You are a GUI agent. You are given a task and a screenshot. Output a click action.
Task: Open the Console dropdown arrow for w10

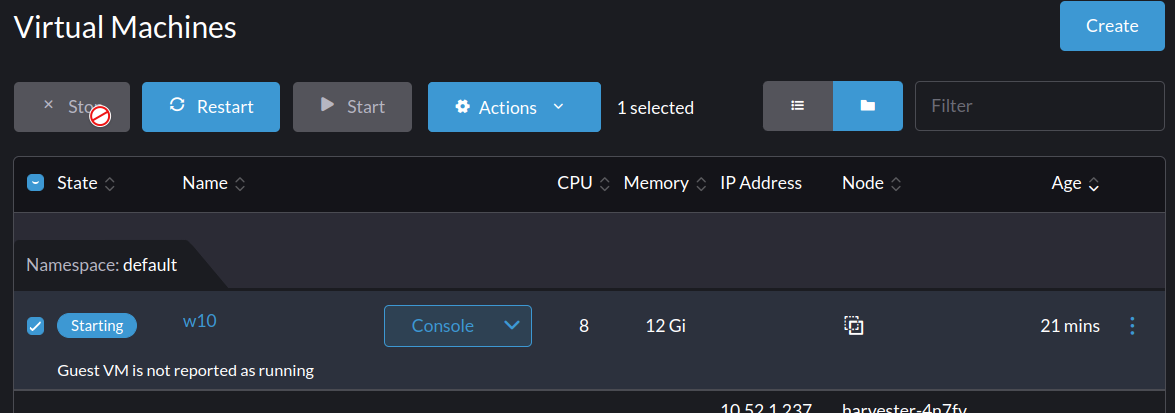click(512, 325)
